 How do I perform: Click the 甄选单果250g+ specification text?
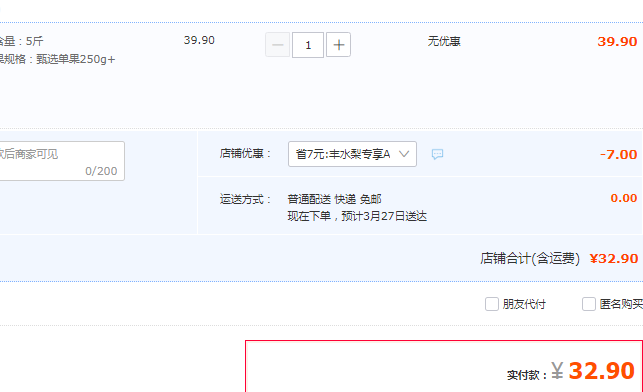[x=76, y=59]
